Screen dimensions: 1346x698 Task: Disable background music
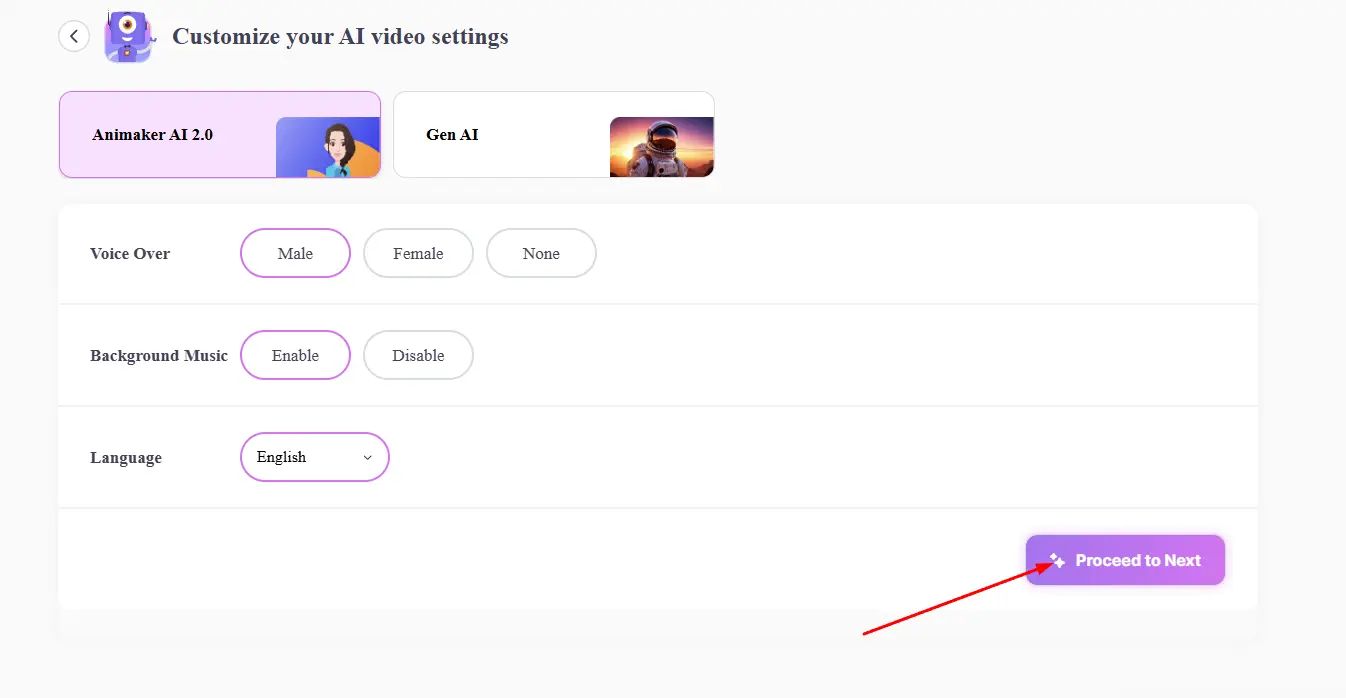pos(418,355)
